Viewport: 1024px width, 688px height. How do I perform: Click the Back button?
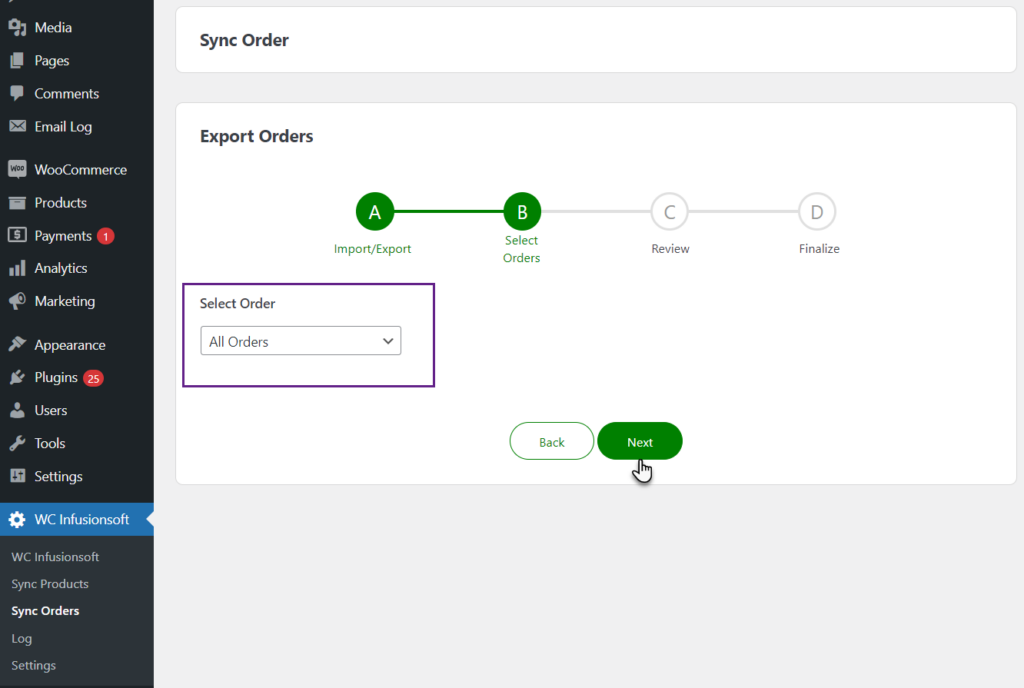551,441
